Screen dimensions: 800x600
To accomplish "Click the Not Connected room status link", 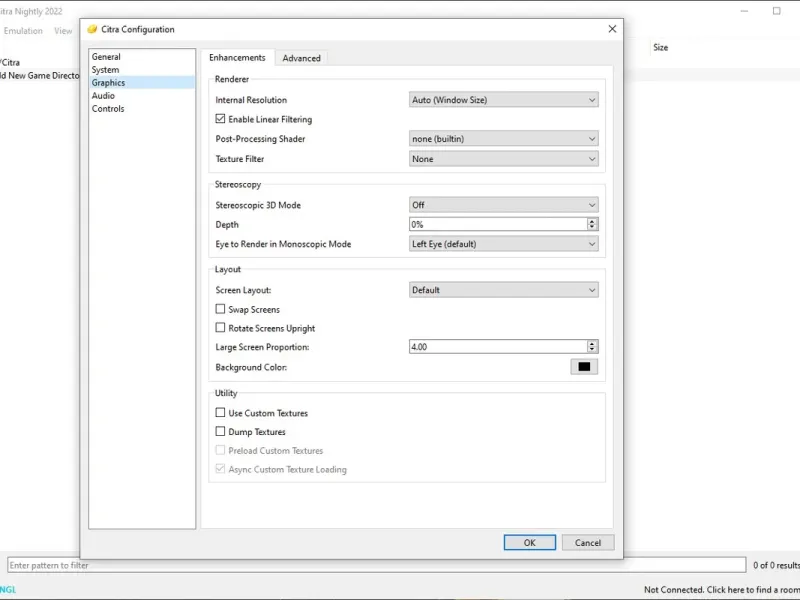I will pos(721,590).
